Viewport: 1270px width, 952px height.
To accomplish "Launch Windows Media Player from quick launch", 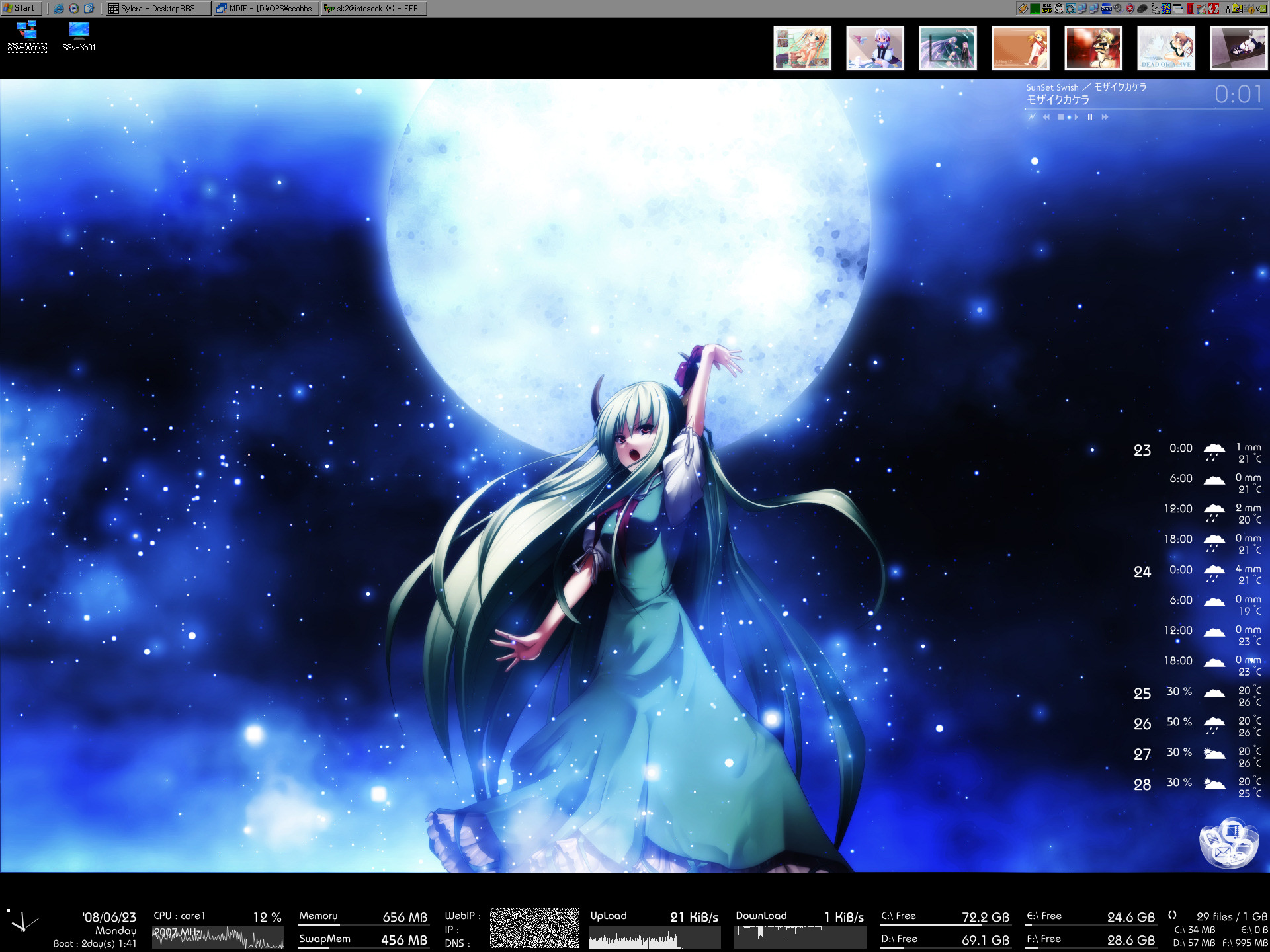I will [x=73, y=9].
